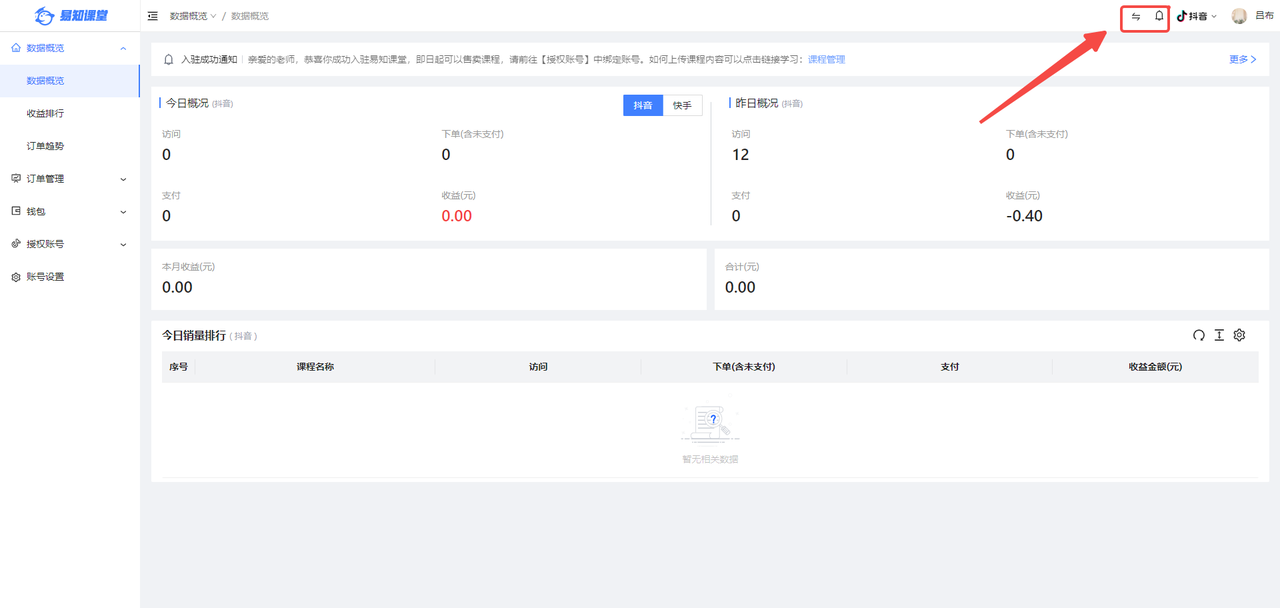Click the 访问 column header in table

pyautogui.click(x=538, y=367)
